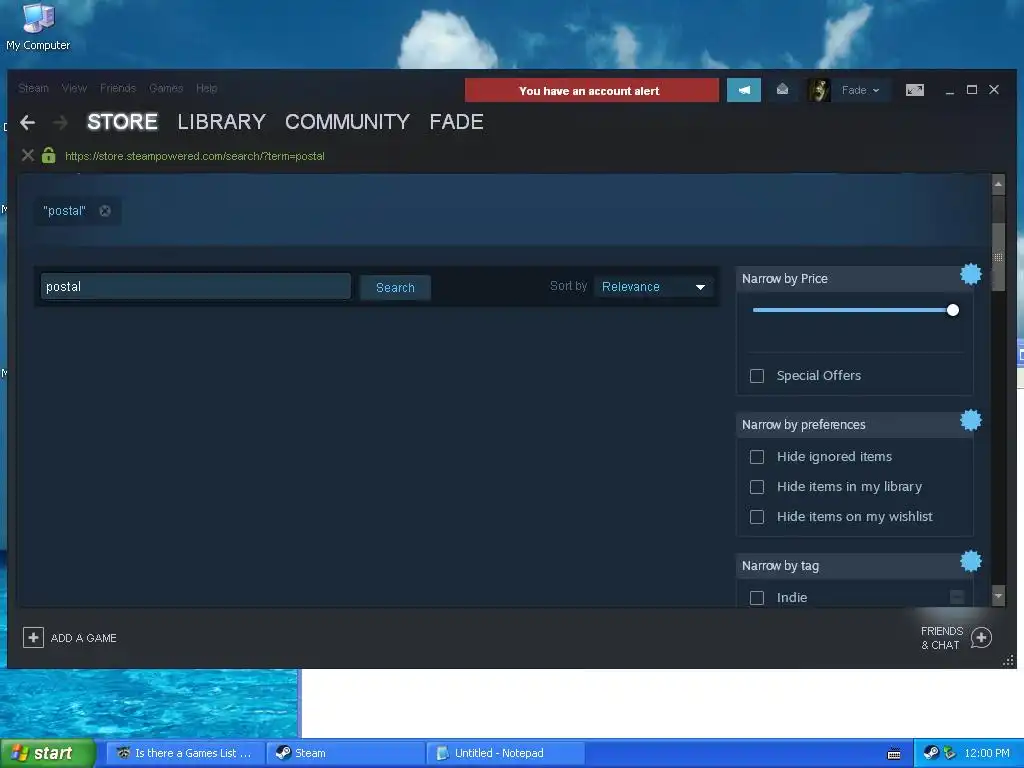1024x768 pixels.
Task: Click the Search button
Action: point(395,287)
